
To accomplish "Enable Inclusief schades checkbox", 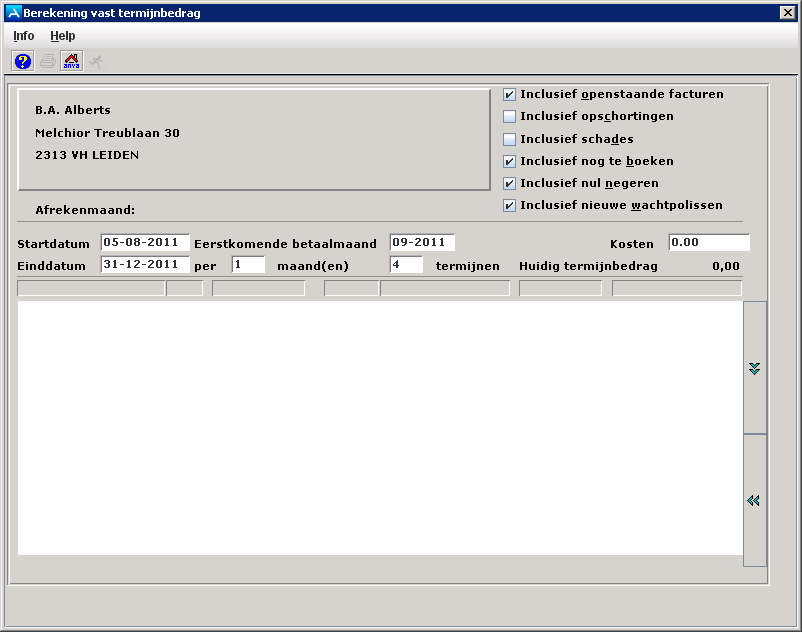I will pyautogui.click(x=510, y=140).
